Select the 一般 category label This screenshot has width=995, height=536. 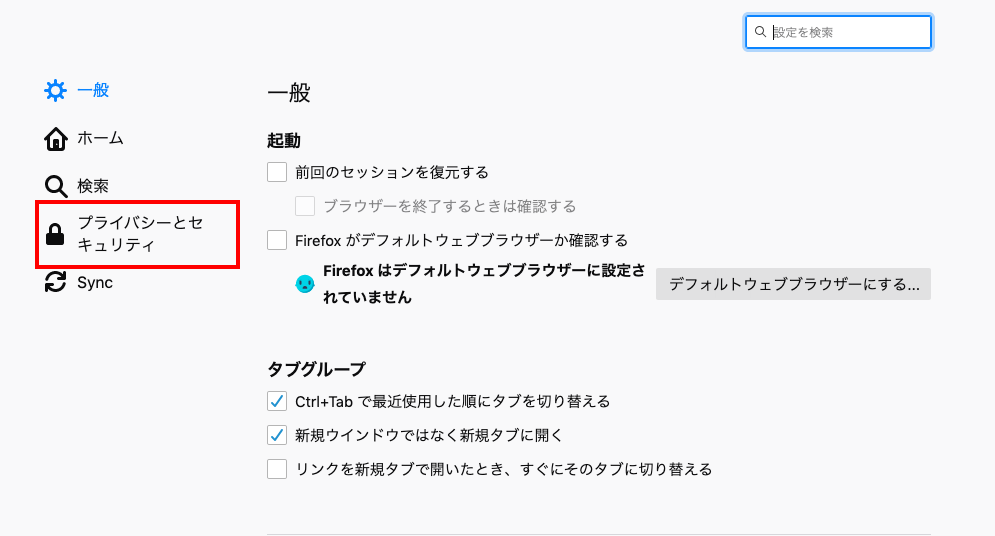point(93,91)
